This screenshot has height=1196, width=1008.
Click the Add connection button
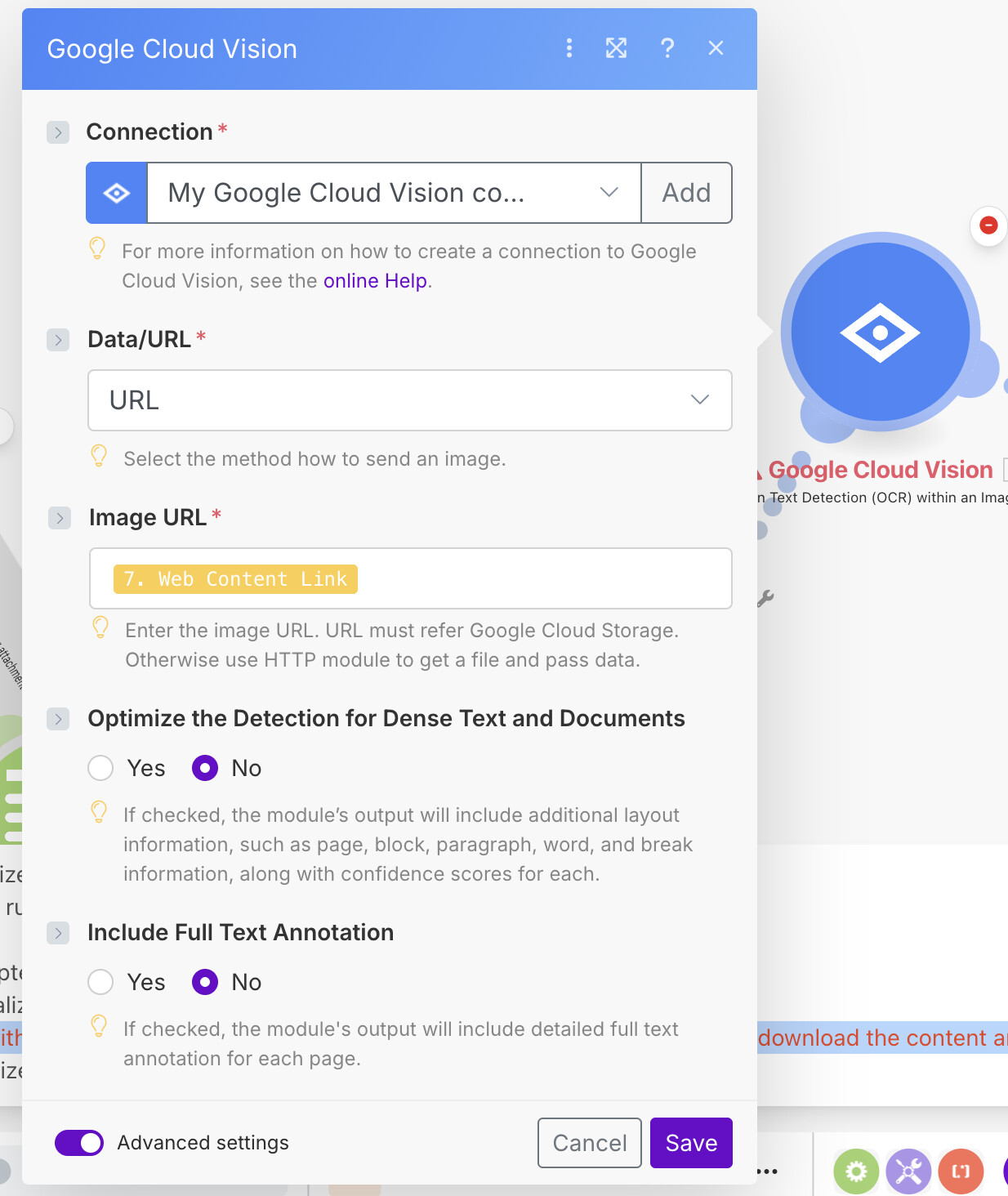687,193
